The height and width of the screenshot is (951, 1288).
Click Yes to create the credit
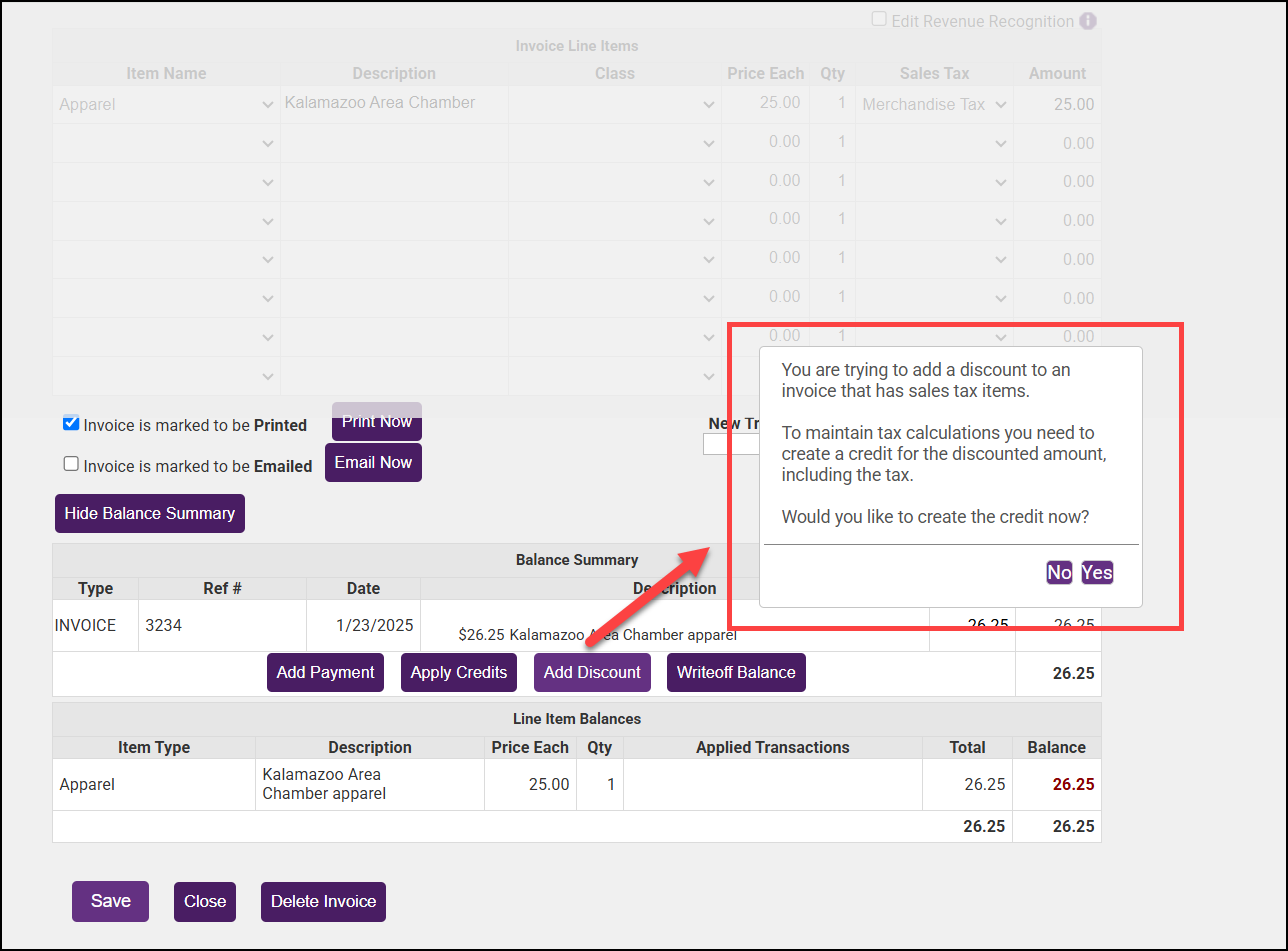1096,572
